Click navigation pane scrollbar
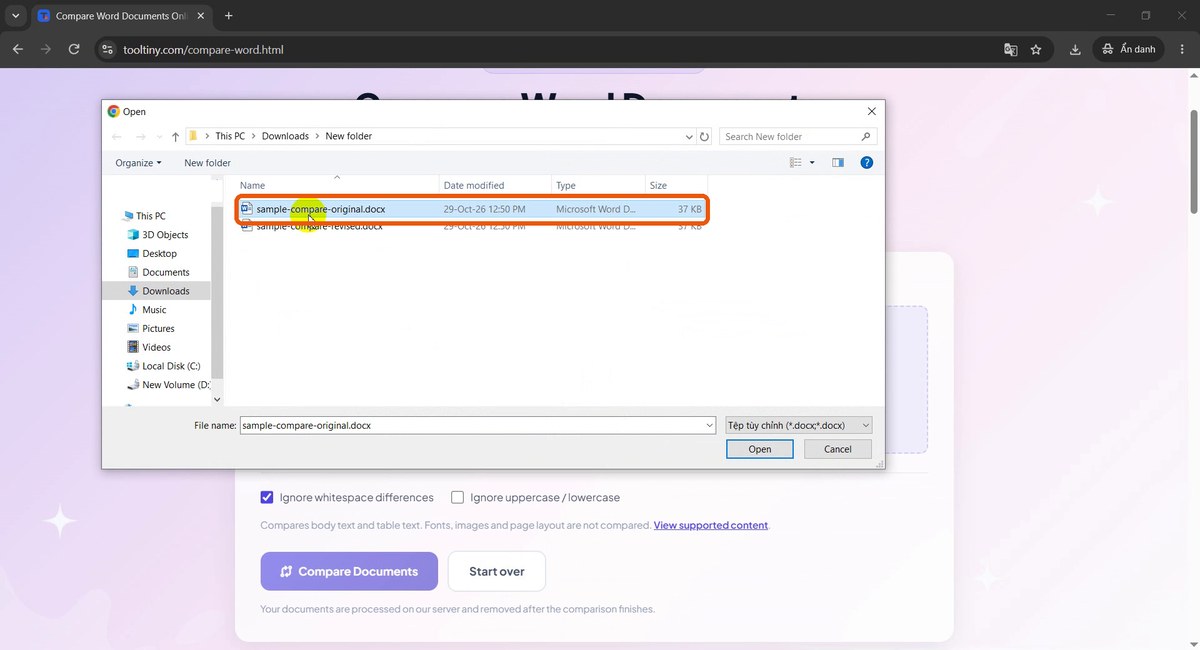1200x650 pixels. [218, 292]
